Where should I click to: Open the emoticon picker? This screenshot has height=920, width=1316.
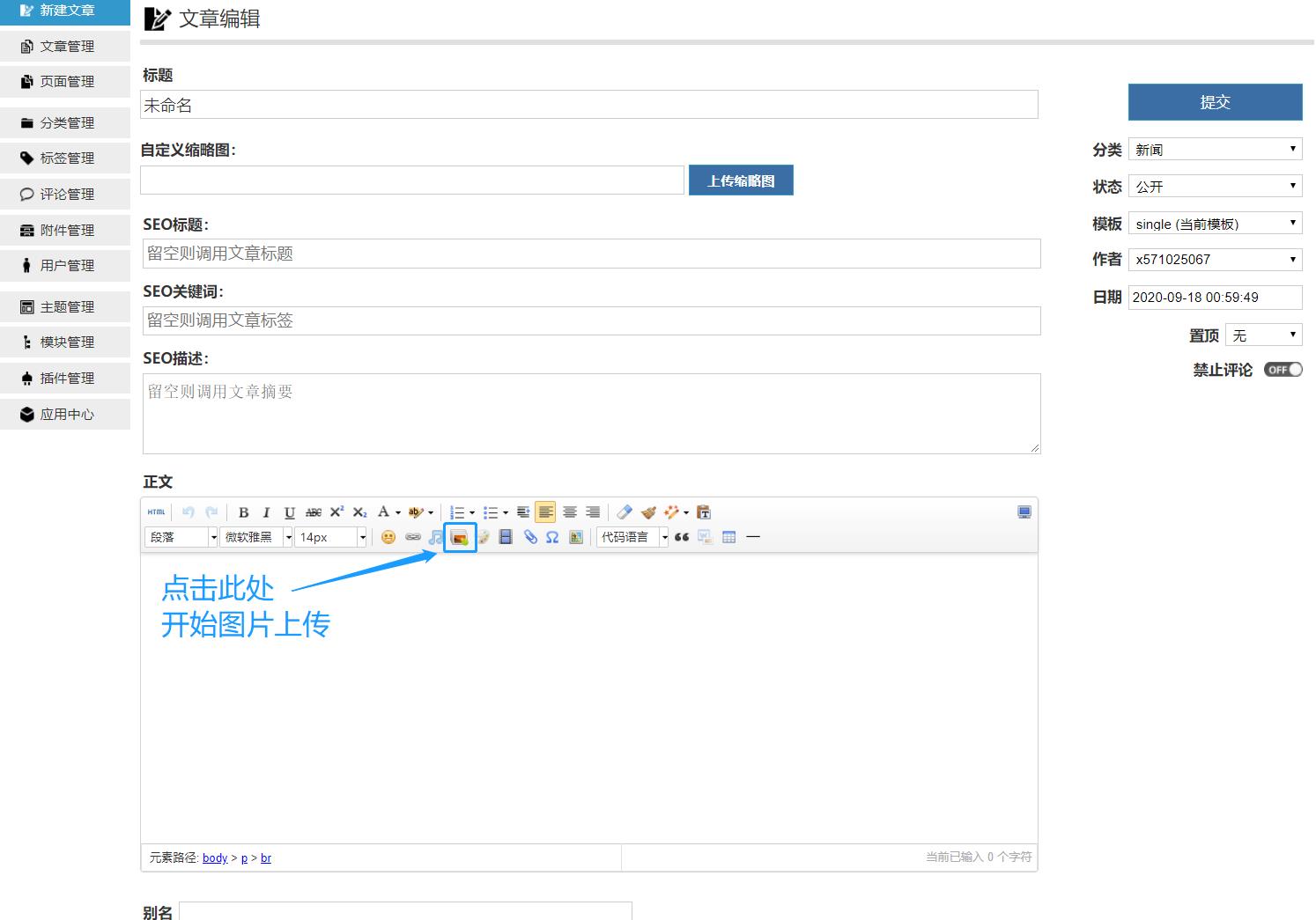click(x=388, y=537)
